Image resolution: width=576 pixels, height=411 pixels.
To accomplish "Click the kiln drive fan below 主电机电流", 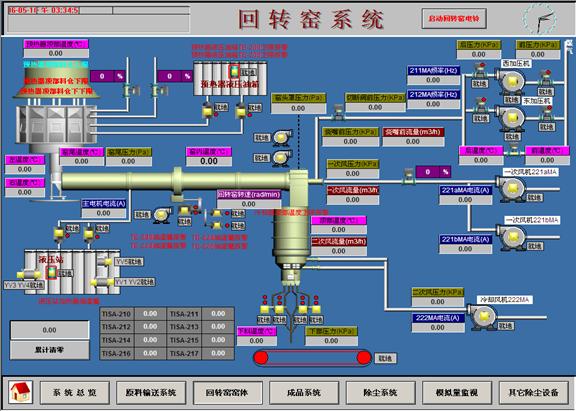I will click(x=162, y=215).
